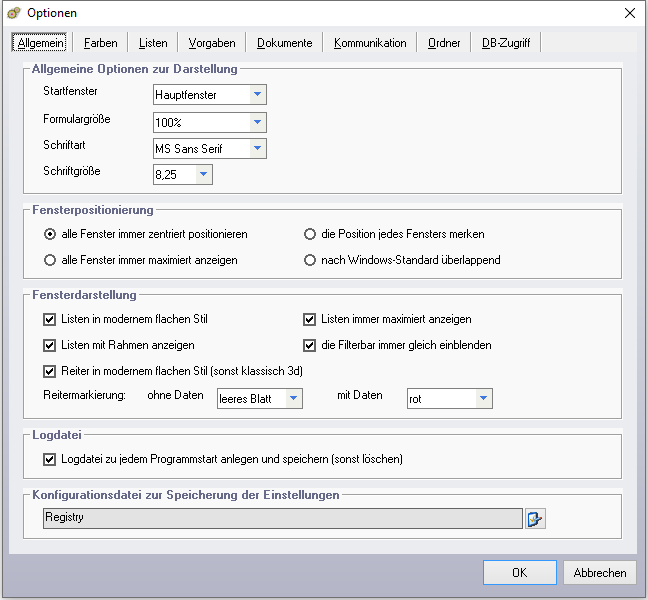
Task: Select 'alle Fenster immer maximiert anzeigen' option
Action: [50, 260]
